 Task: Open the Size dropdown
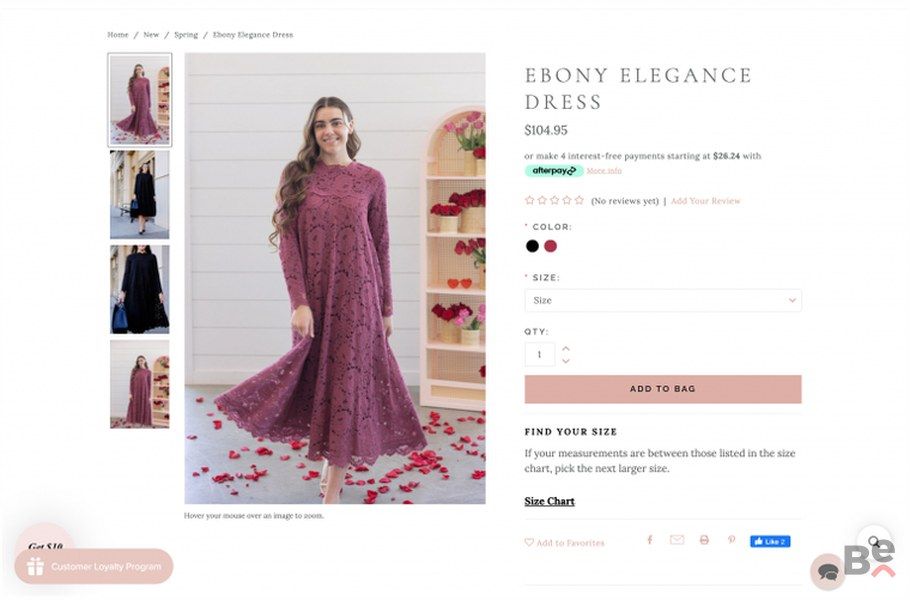click(x=662, y=300)
